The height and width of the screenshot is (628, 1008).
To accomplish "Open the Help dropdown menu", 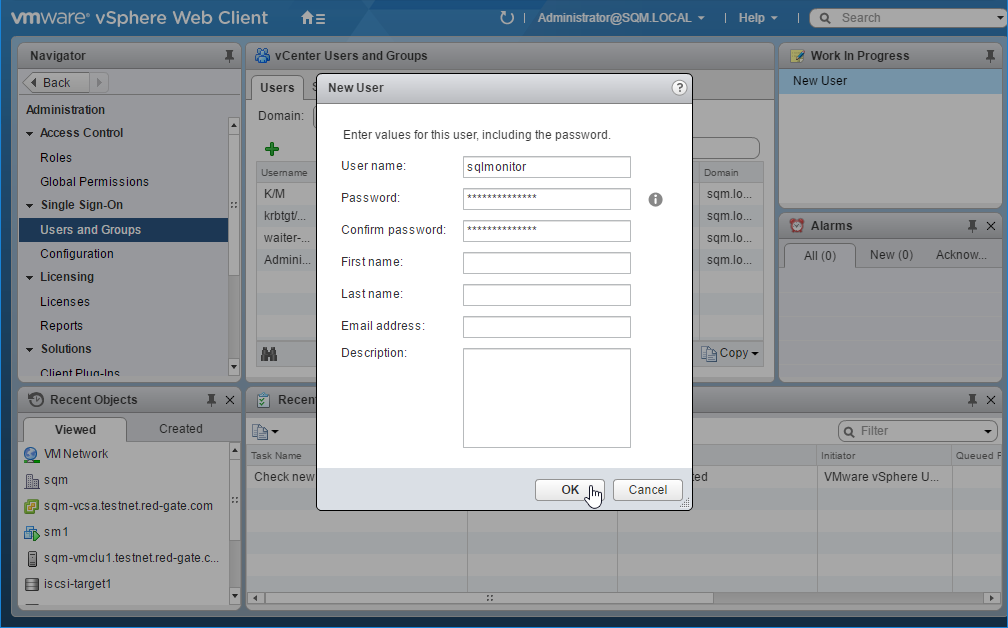I will click(x=758, y=18).
